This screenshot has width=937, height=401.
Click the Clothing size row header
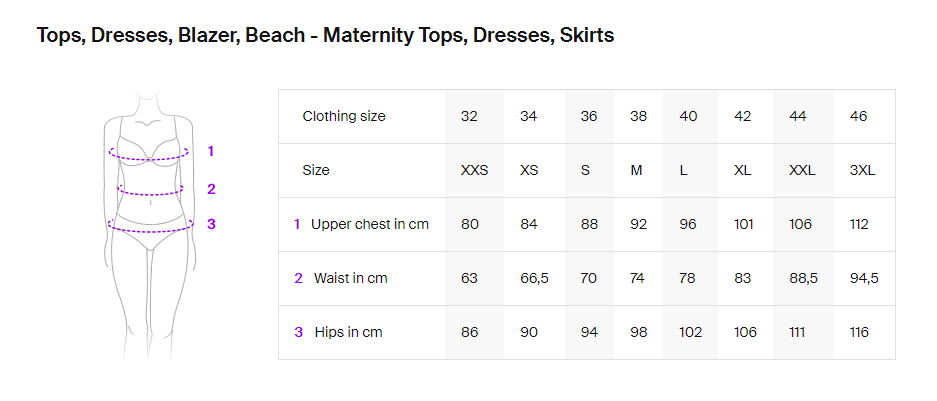click(x=344, y=117)
